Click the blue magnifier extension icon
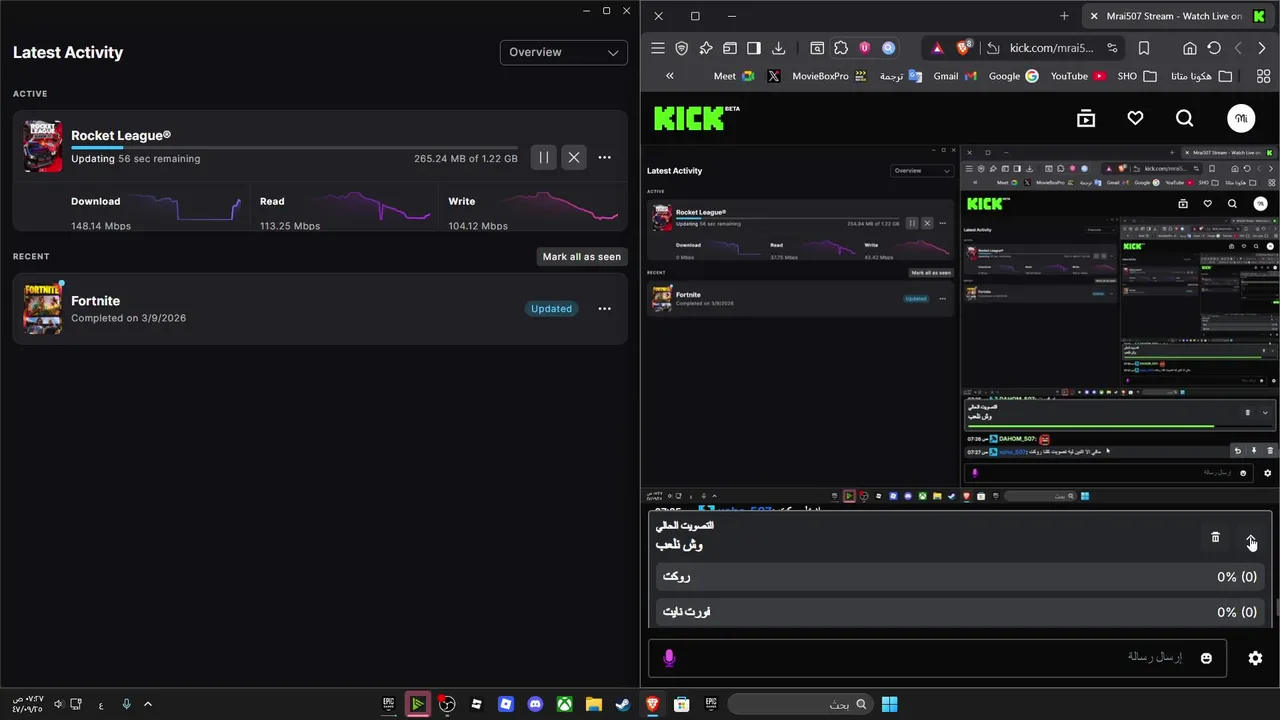The width and height of the screenshot is (1280, 720). coord(888,48)
